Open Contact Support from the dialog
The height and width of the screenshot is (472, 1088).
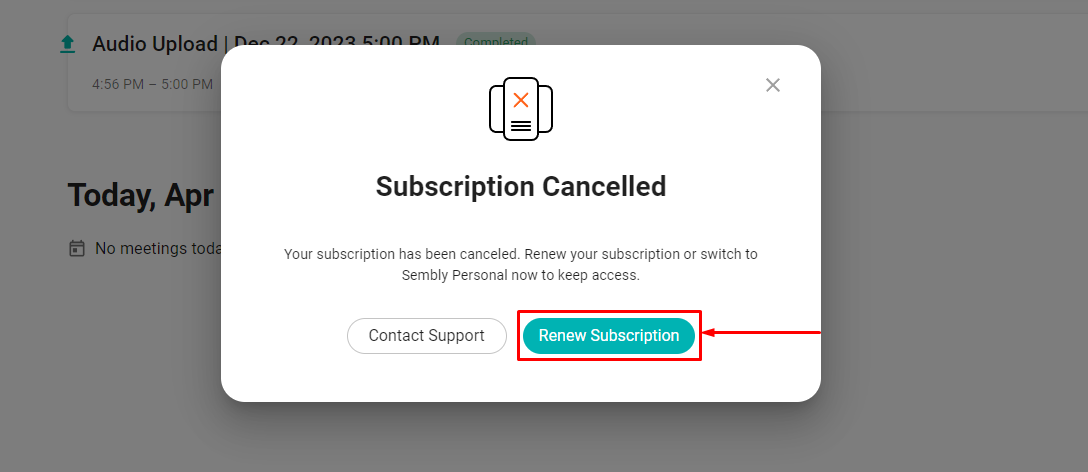(427, 336)
